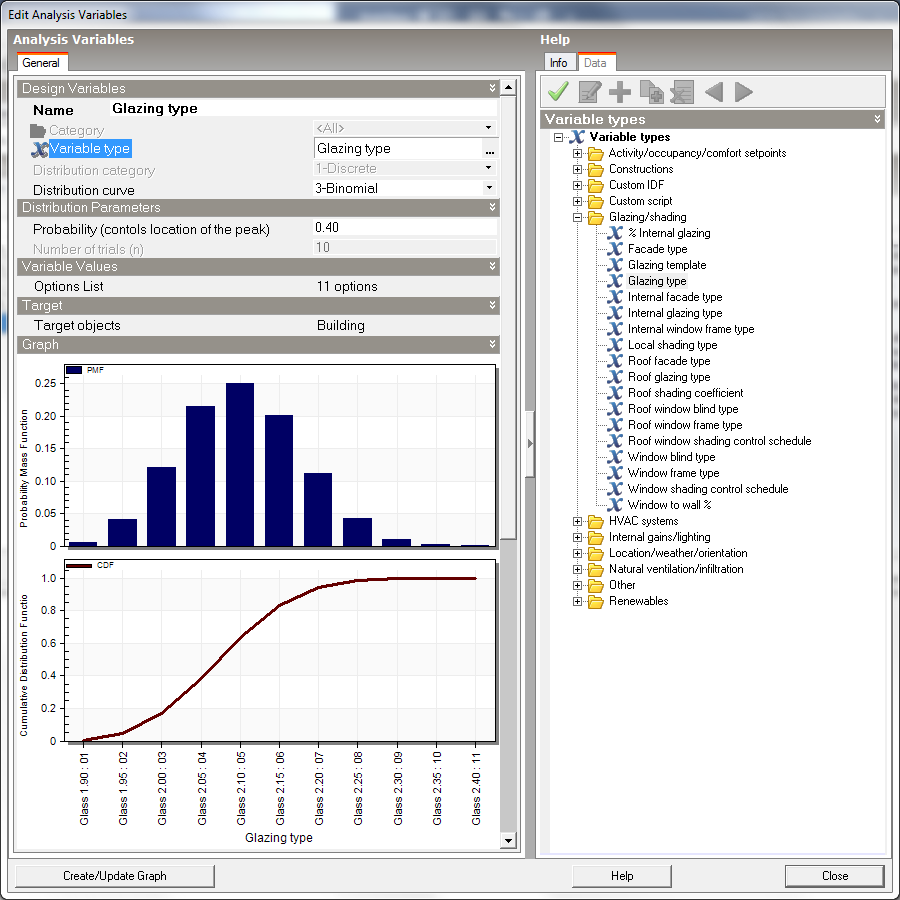Switch to the Info tab
The image size is (900, 900).
[558, 63]
